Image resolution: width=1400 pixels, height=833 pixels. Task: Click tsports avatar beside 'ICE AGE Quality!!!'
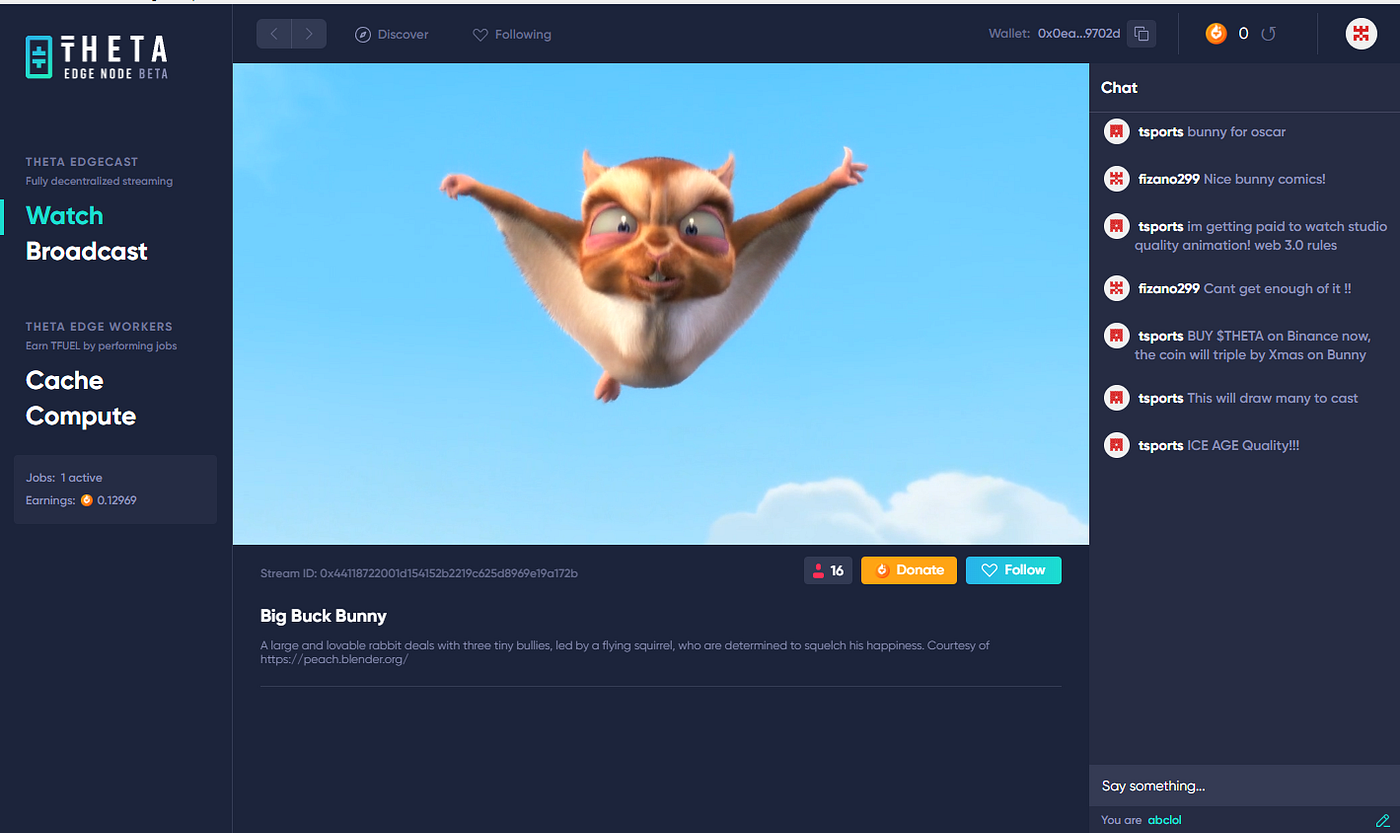click(1116, 445)
